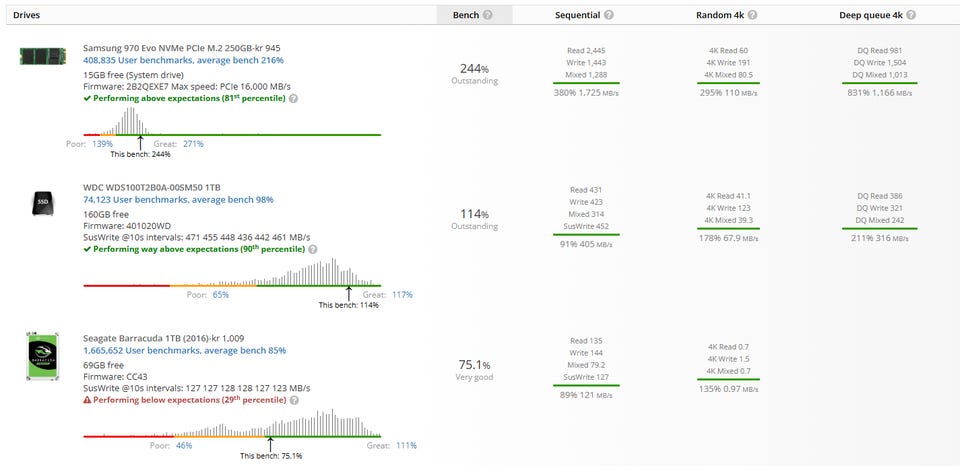Click 'This bench: 114%' marker label
The image size is (960, 470).
[x=348, y=305]
